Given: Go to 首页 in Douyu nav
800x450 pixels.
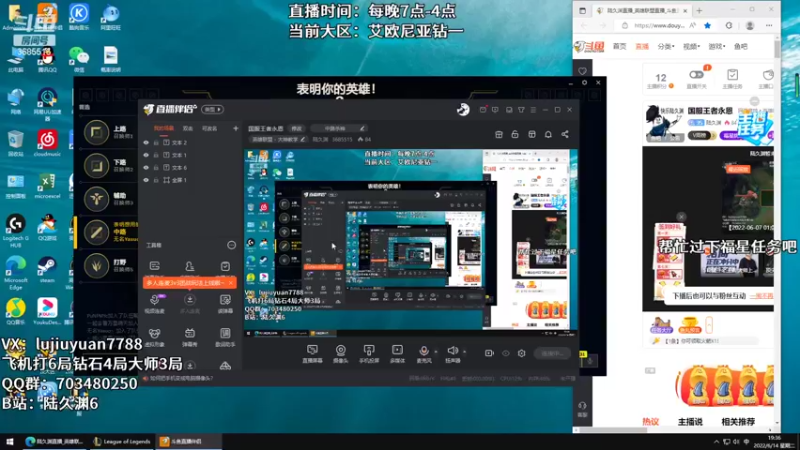Looking at the screenshot, I should [x=619, y=46].
